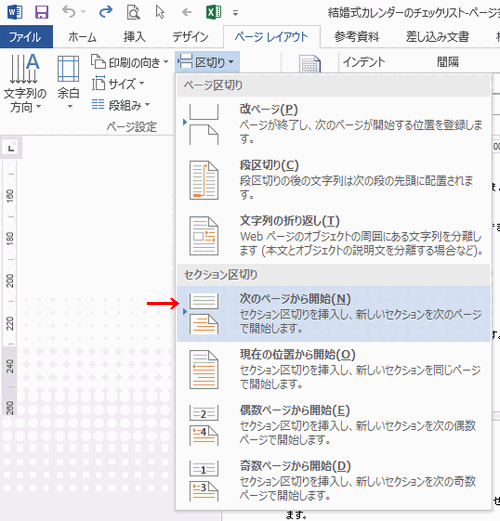Click the セクション区切り section header
This screenshot has width=500, height=521.
coord(334,275)
